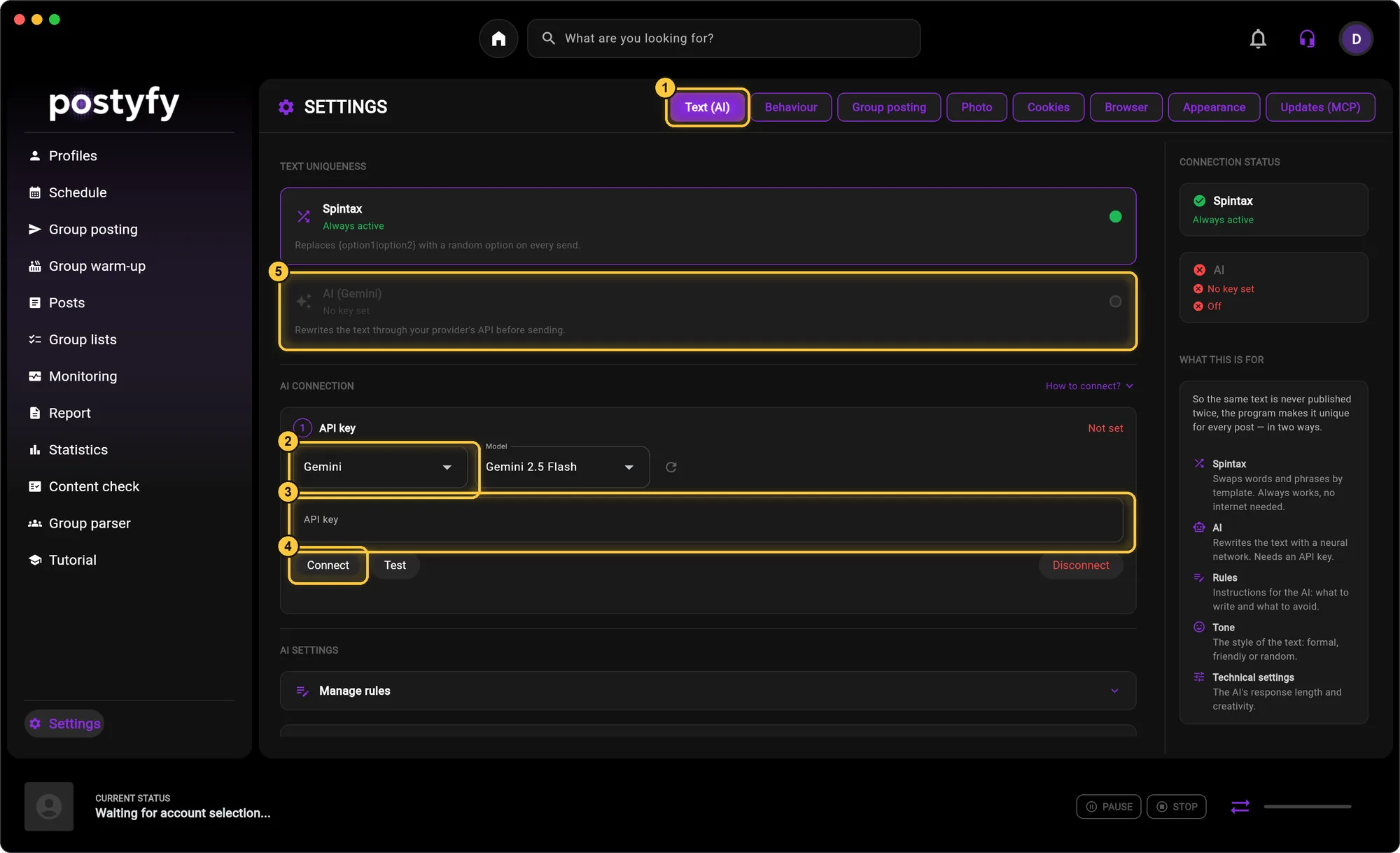
Task: Click the Test button
Action: point(395,565)
